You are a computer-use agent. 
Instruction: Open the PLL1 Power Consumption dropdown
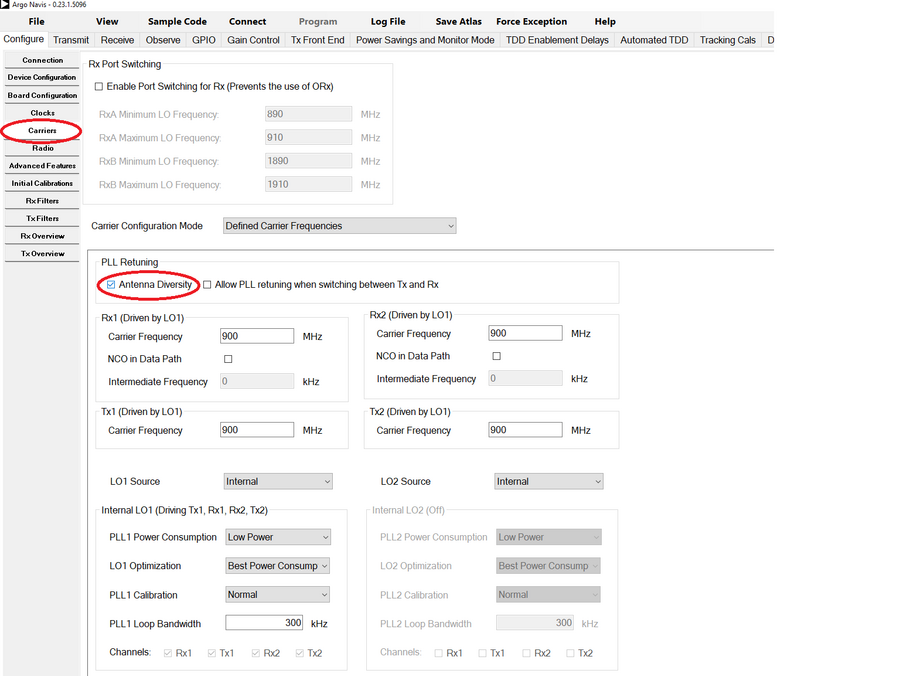click(x=278, y=536)
